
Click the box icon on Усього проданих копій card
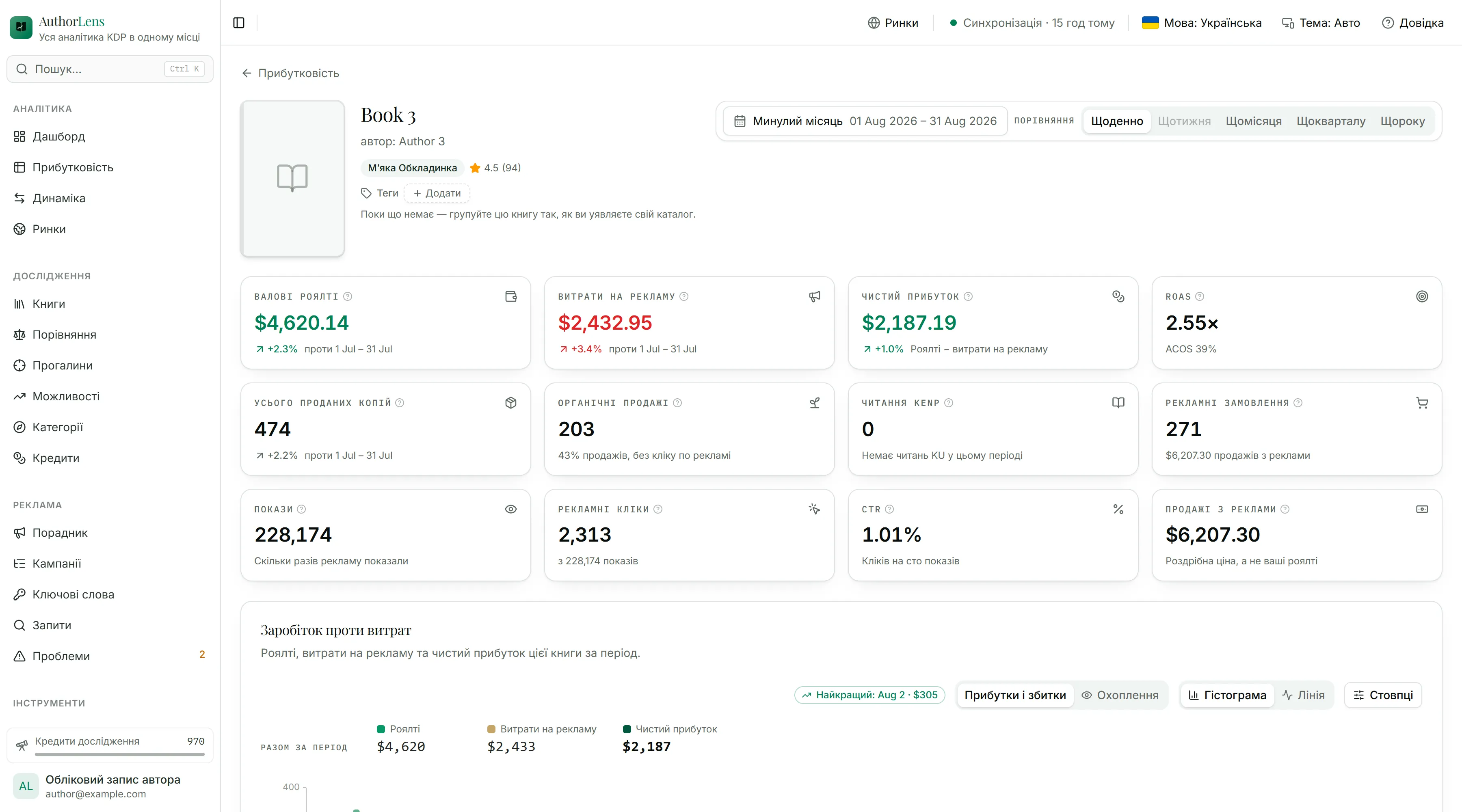tap(511, 403)
